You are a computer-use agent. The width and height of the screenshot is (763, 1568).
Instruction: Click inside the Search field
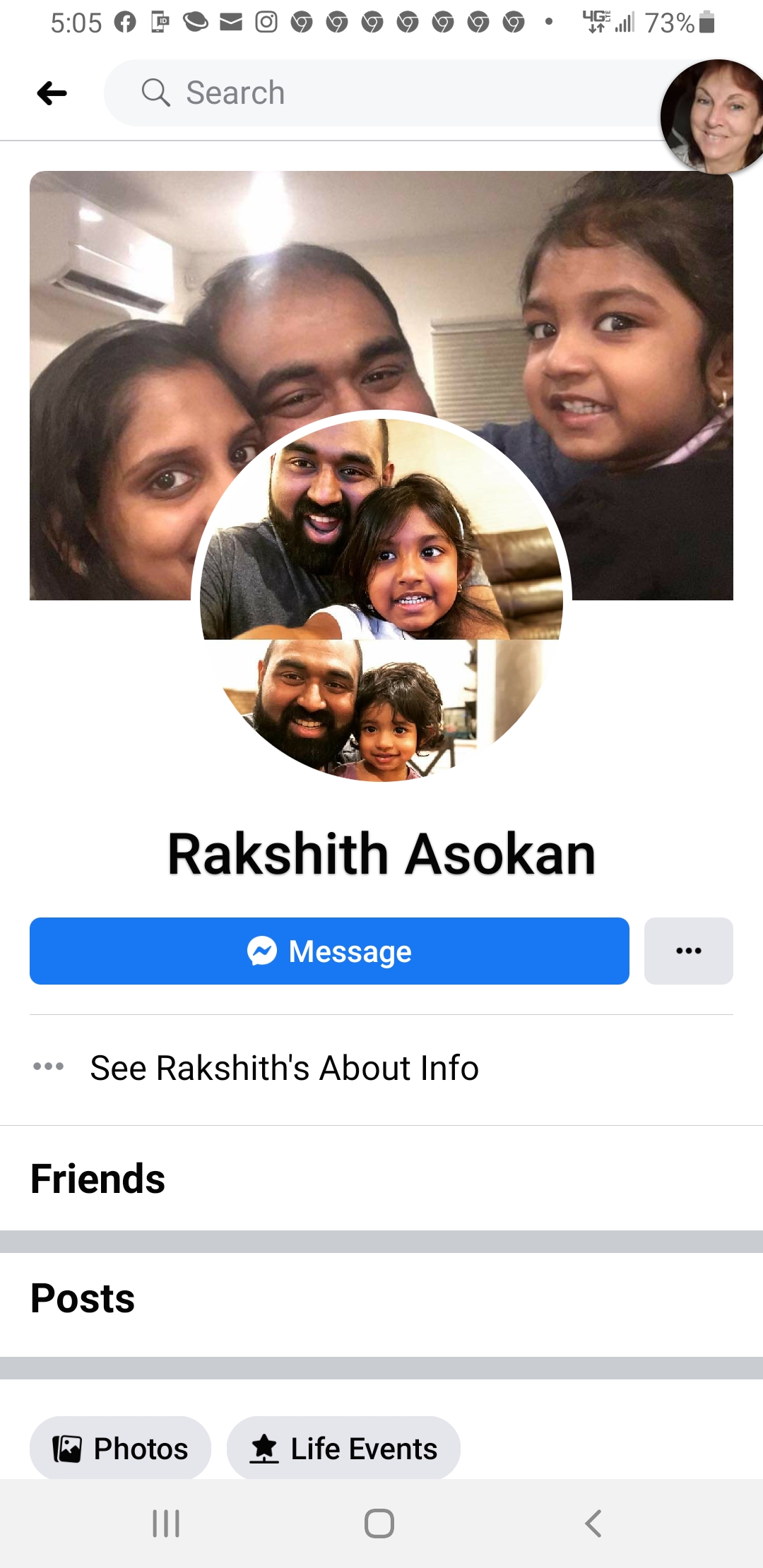(396, 93)
